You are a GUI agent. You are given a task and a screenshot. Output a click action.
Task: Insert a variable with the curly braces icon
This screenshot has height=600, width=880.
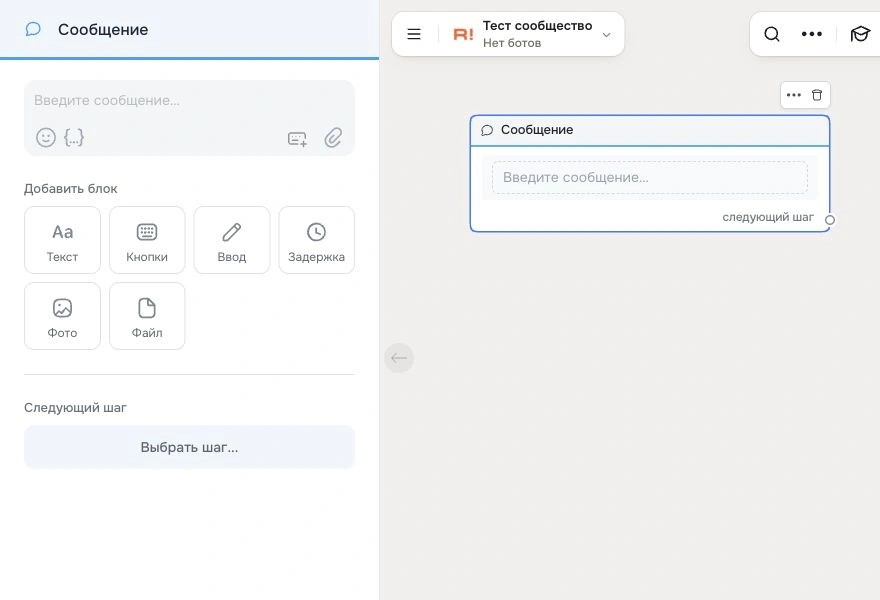tap(74, 137)
